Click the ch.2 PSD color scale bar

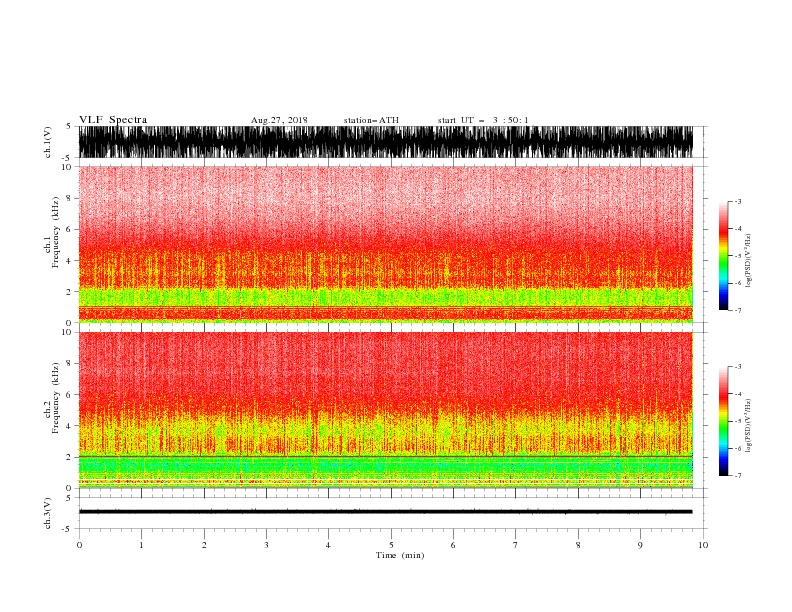pos(723,421)
